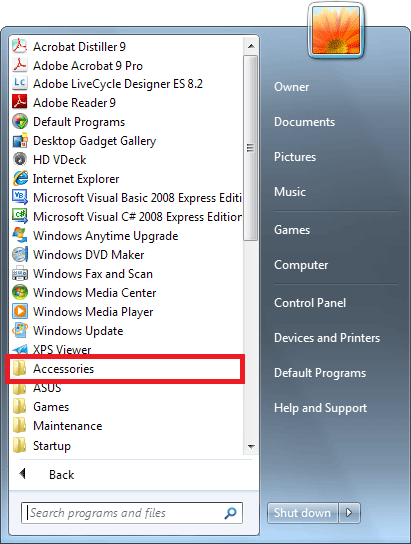This screenshot has width=411, height=544.
Task: Click the HD VDeck speaker icon
Action: (20, 160)
